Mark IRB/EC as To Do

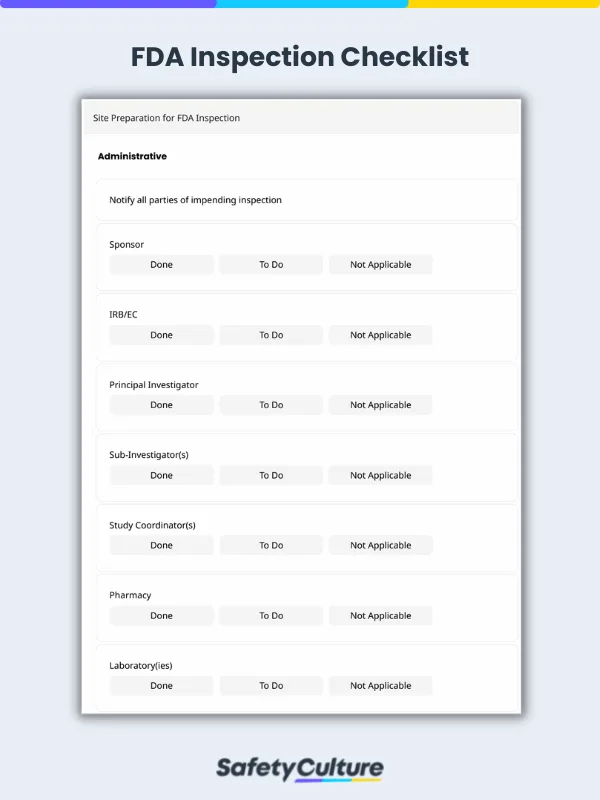(x=270, y=334)
